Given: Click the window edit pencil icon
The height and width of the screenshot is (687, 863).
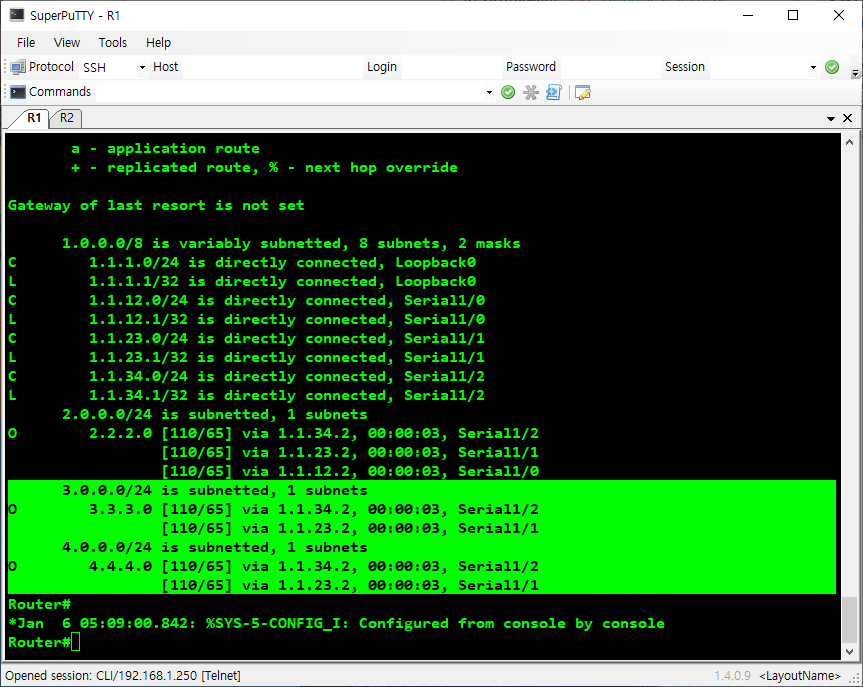Looking at the screenshot, I should click(x=582, y=92).
